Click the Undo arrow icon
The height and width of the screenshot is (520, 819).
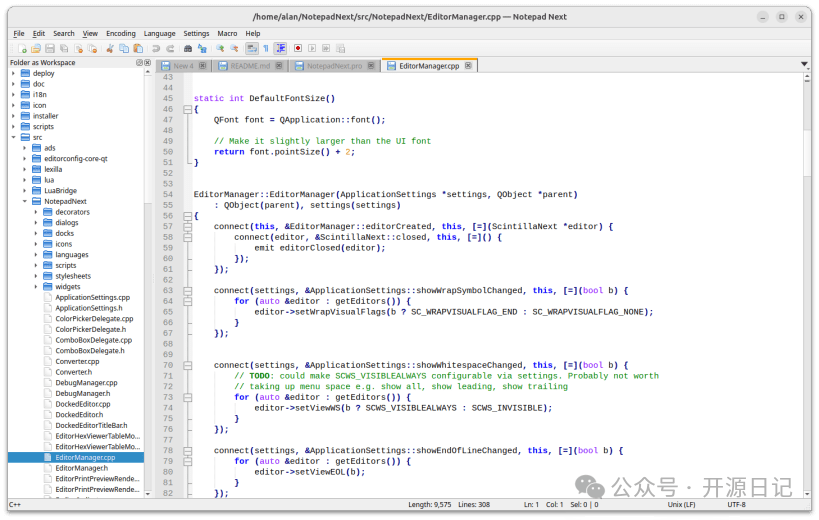(156, 49)
